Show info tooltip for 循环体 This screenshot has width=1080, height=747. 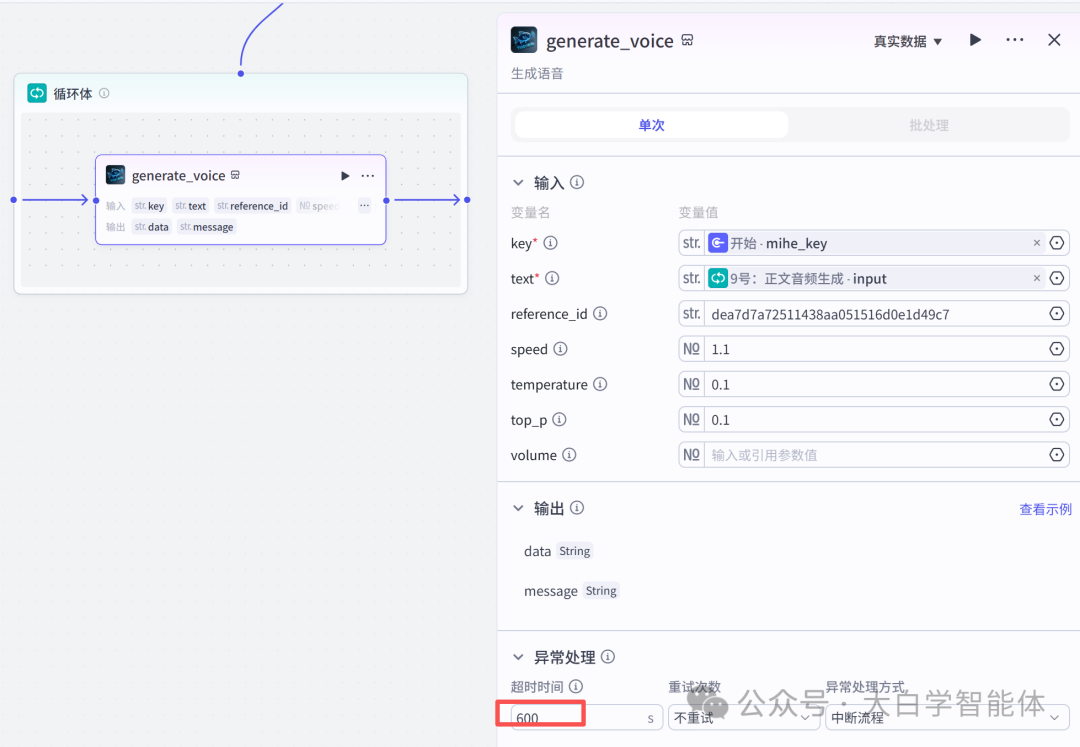point(104,93)
